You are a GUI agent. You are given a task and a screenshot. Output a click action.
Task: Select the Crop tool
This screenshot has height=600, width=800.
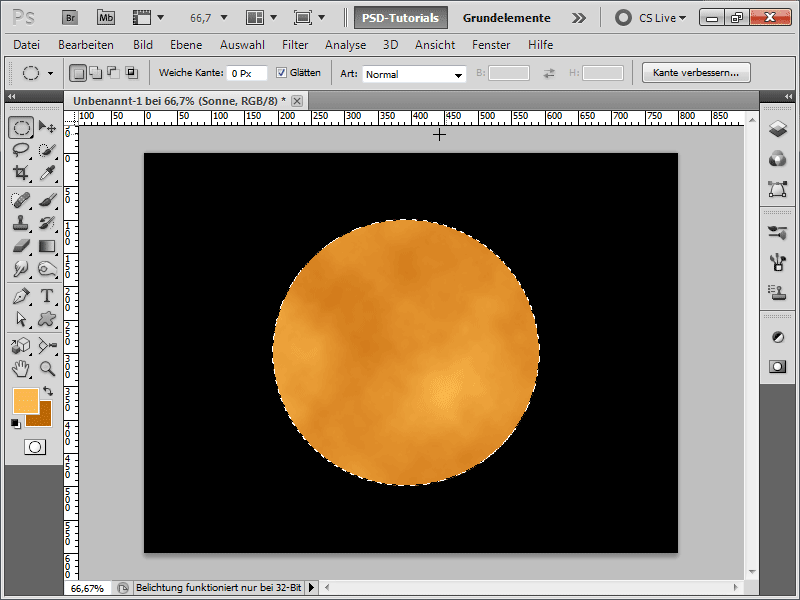coord(21,173)
